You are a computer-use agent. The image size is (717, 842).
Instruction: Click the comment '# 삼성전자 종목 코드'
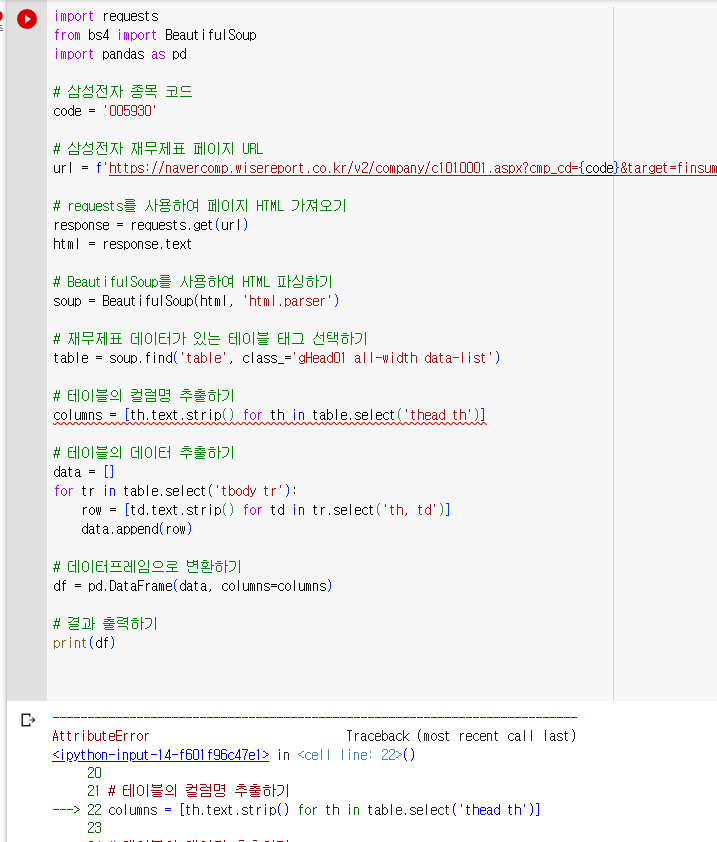click(x=122, y=92)
